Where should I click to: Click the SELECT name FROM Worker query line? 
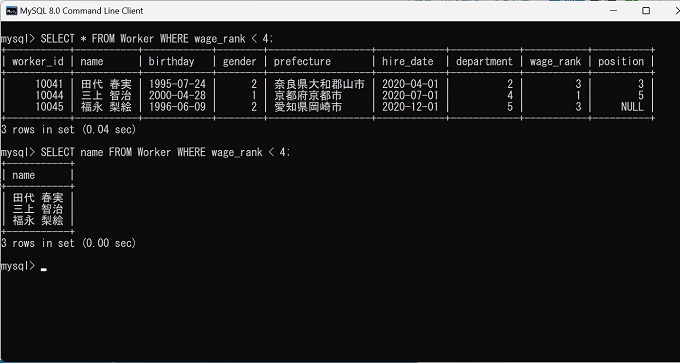[145, 152]
